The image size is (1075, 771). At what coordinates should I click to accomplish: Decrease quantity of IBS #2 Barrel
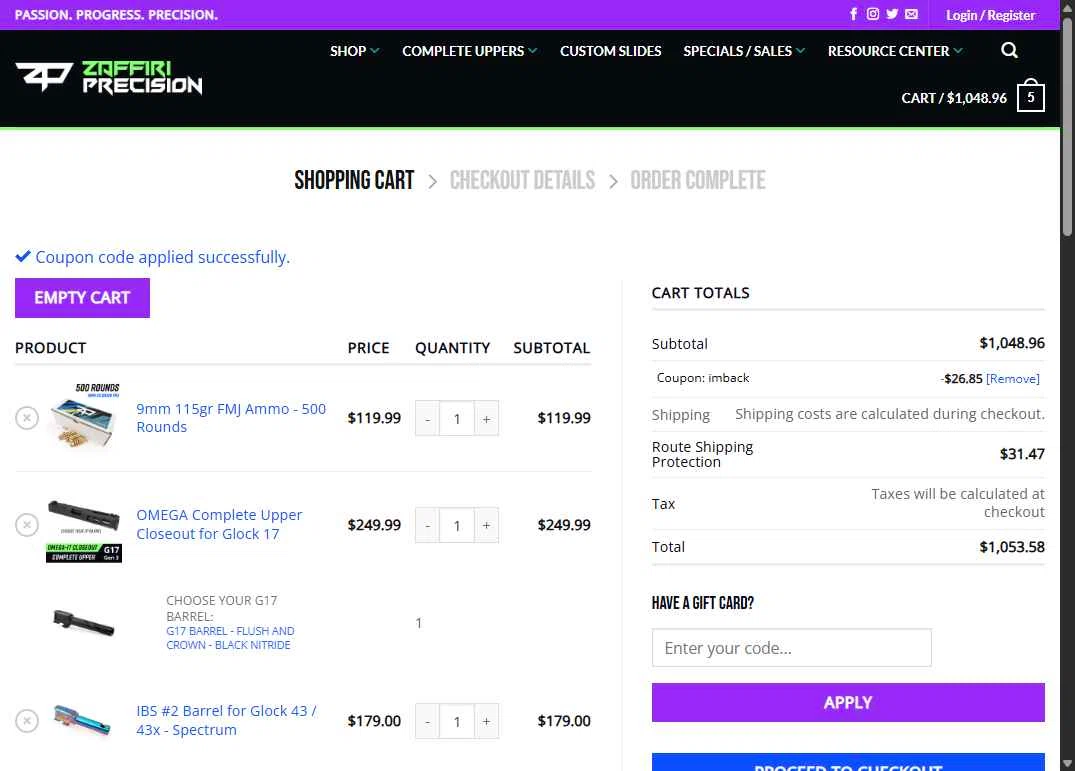[427, 722]
